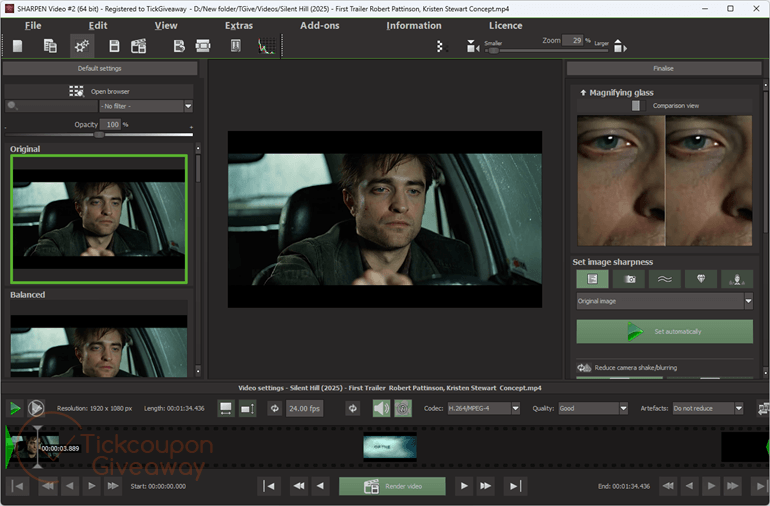Toggle the audio speaker button

pyautogui.click(x=382, y=408)
